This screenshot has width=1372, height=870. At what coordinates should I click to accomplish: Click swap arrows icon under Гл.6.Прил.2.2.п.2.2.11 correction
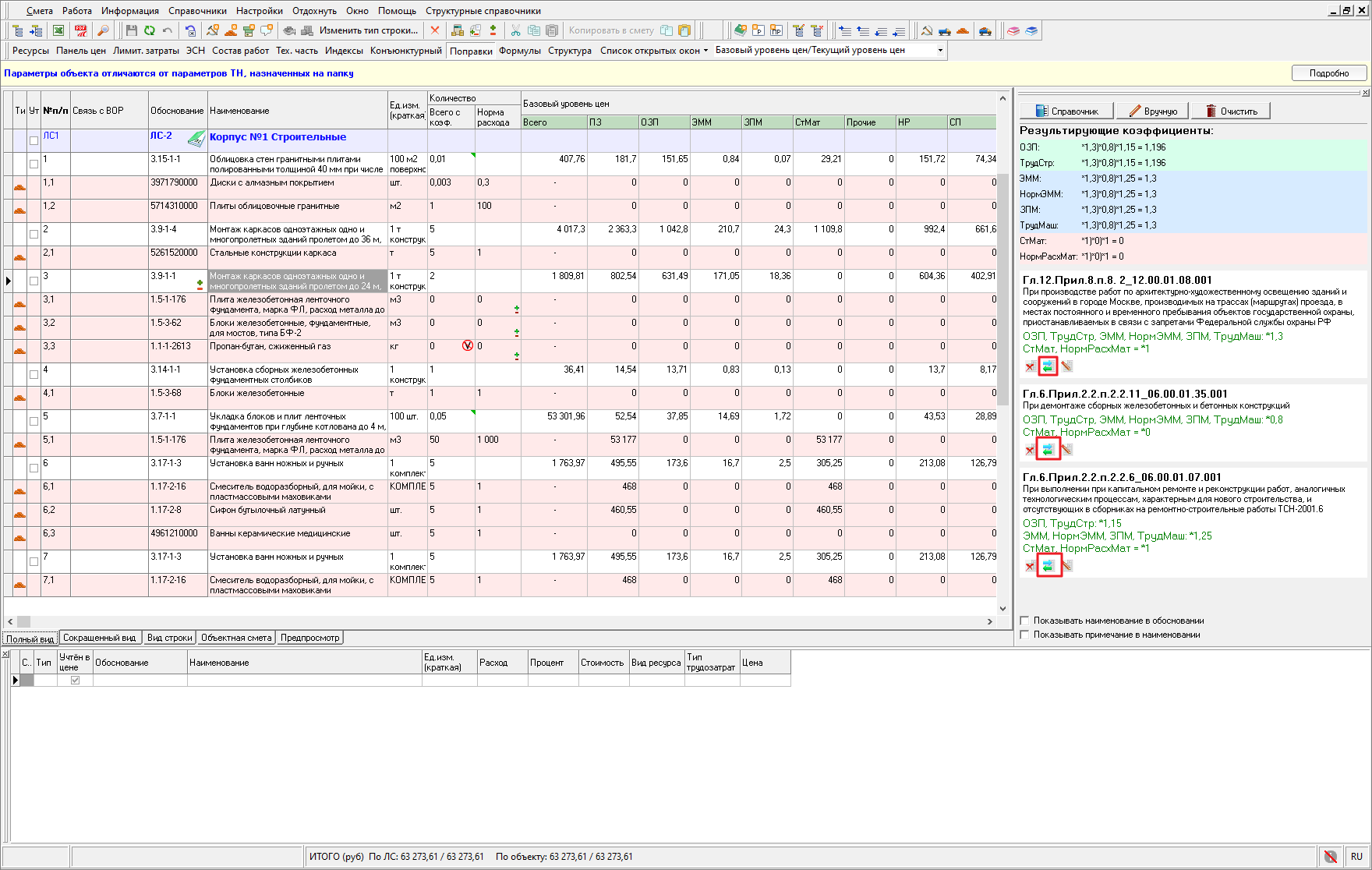pyautogui.click(x=1048, y=450)
